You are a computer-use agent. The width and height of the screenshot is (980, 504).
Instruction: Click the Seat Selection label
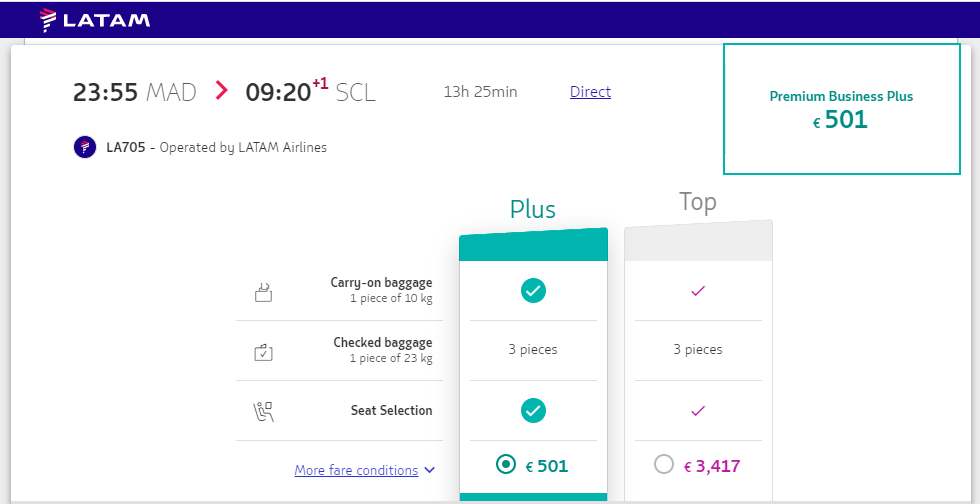pyautogui.click(x=391, y=411)
